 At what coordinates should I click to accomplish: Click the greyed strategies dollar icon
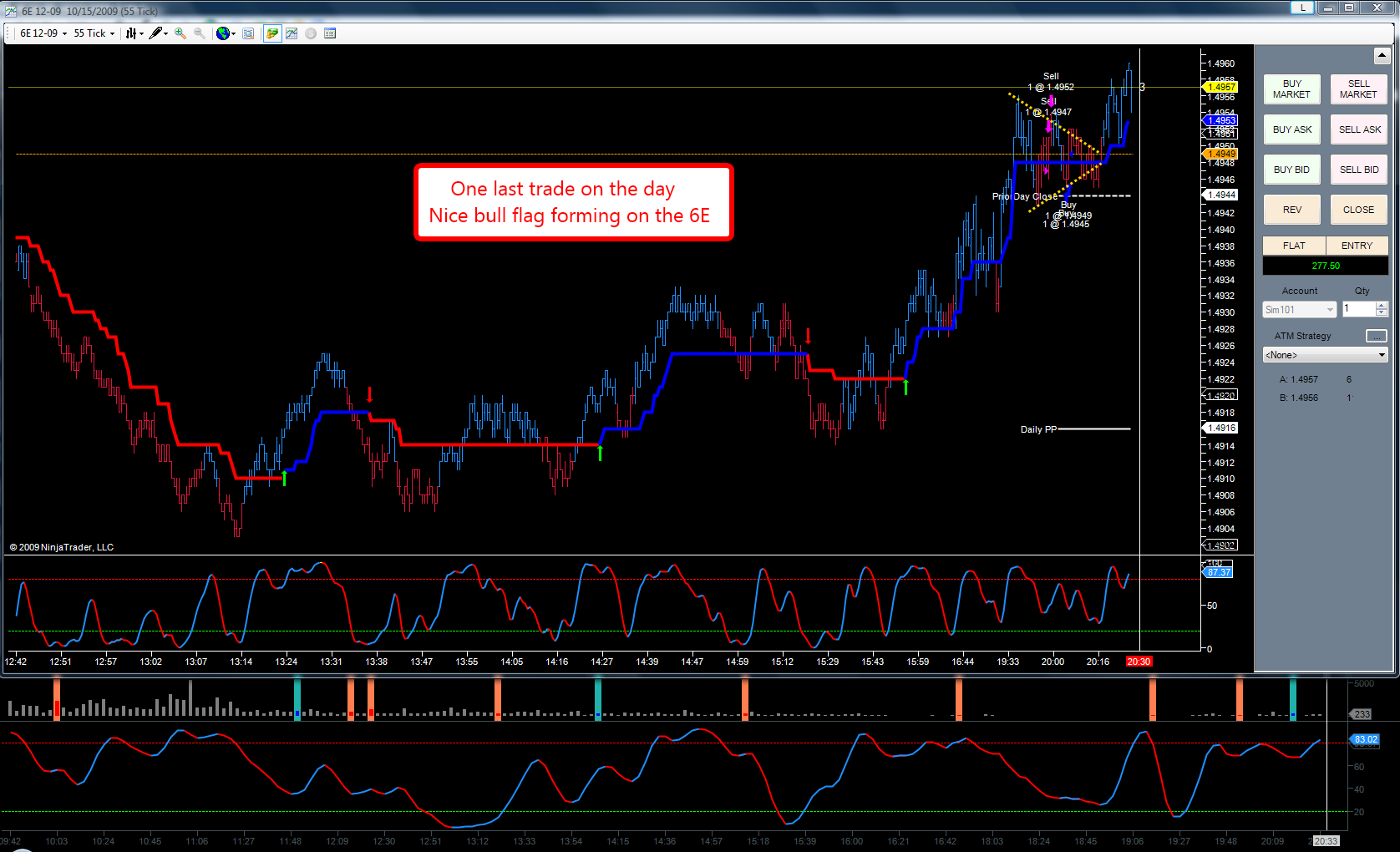point(311,33)
